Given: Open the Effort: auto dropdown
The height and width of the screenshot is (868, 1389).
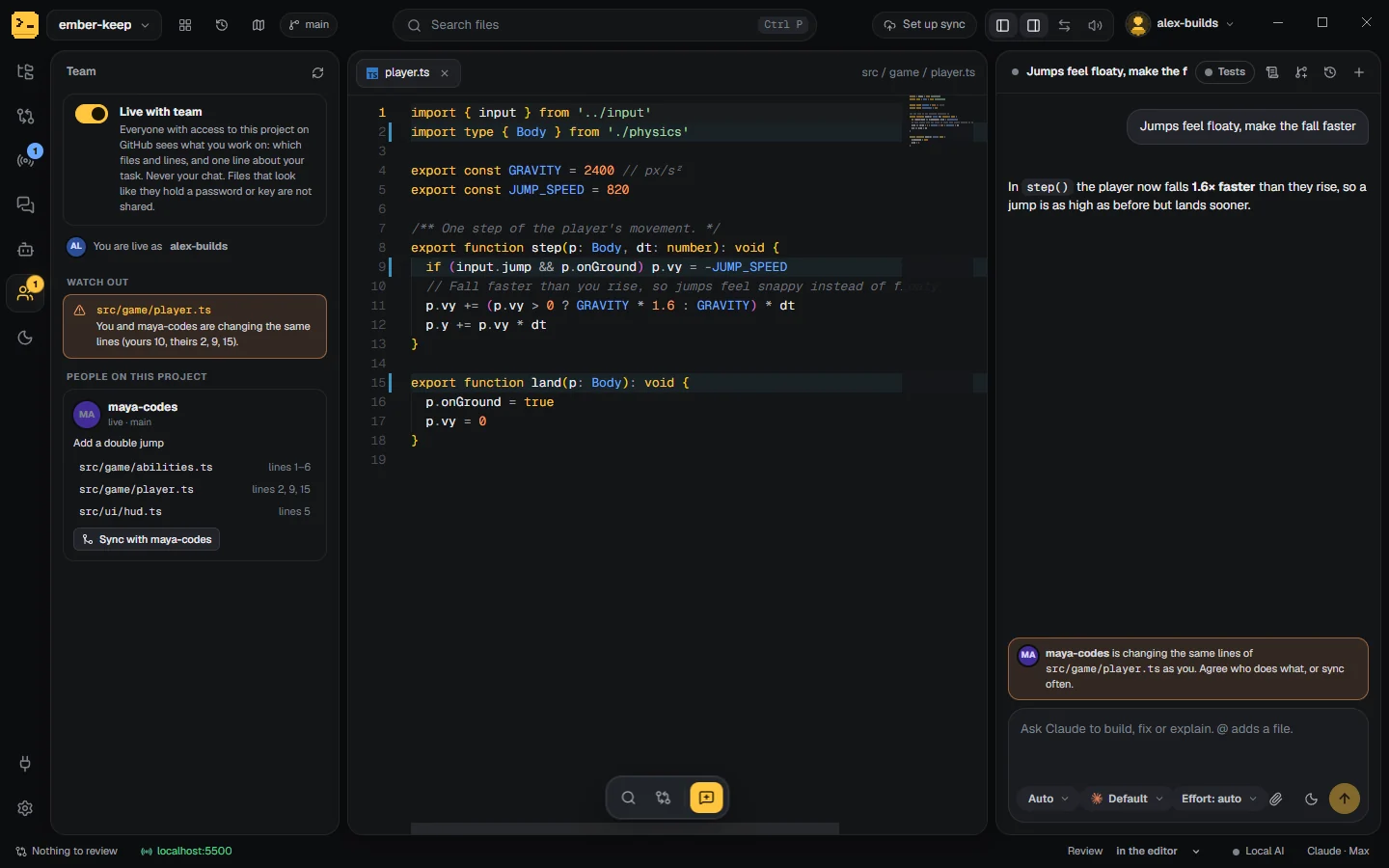Looking at the screenshot, I should point(1219,799).
